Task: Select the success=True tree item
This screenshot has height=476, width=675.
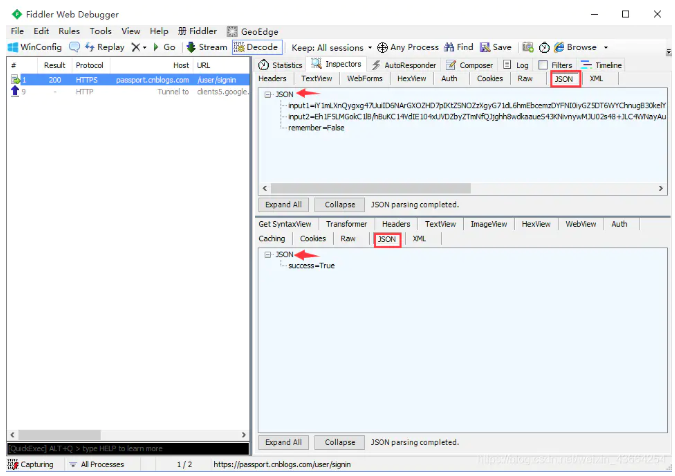Action: (311, 266)
